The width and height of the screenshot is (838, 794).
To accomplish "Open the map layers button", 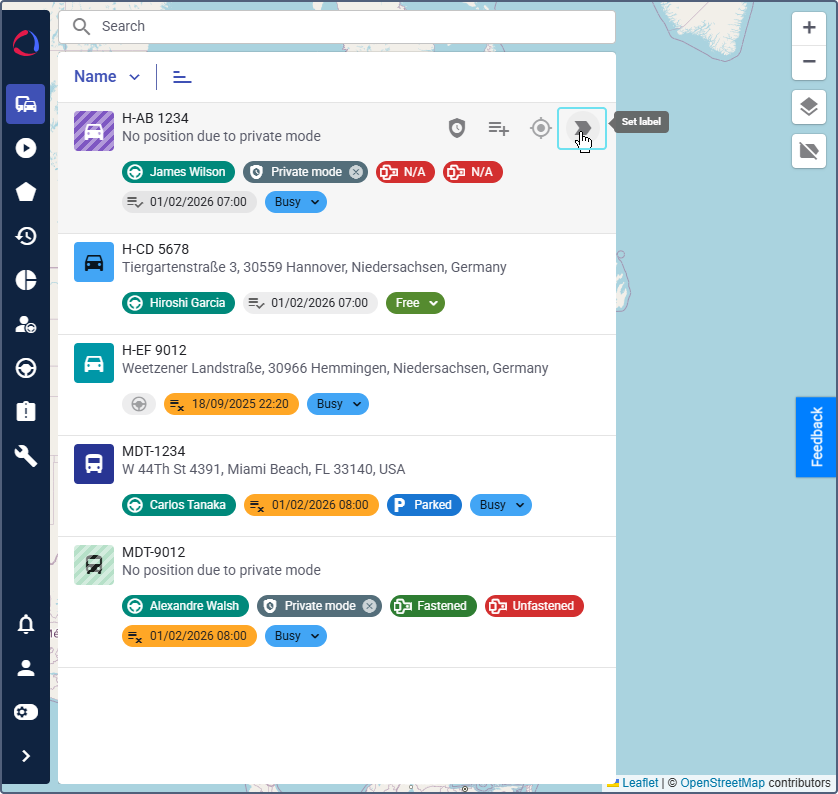I will point(809,107).
